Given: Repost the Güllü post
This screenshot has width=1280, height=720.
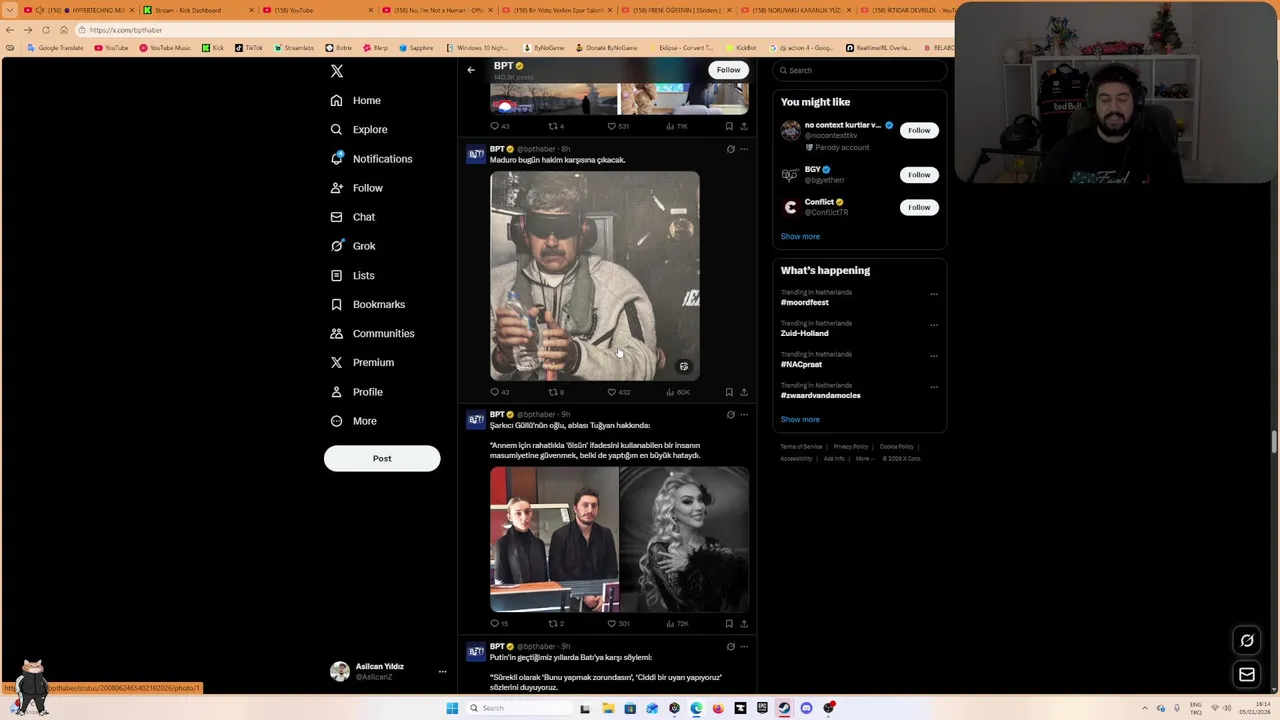Looking at the screenshot, I should pos(556,623).
